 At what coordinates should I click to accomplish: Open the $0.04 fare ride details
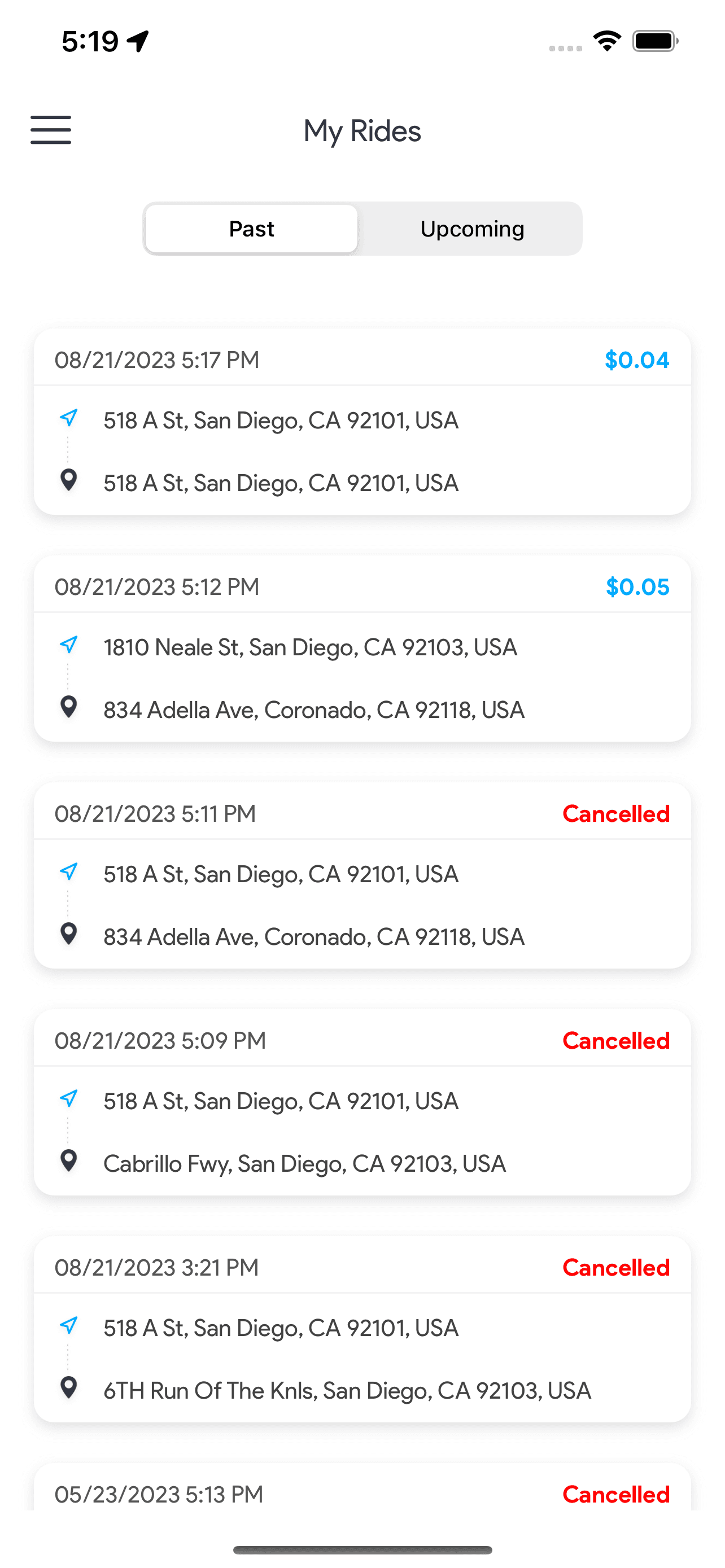tap(636, 360)
